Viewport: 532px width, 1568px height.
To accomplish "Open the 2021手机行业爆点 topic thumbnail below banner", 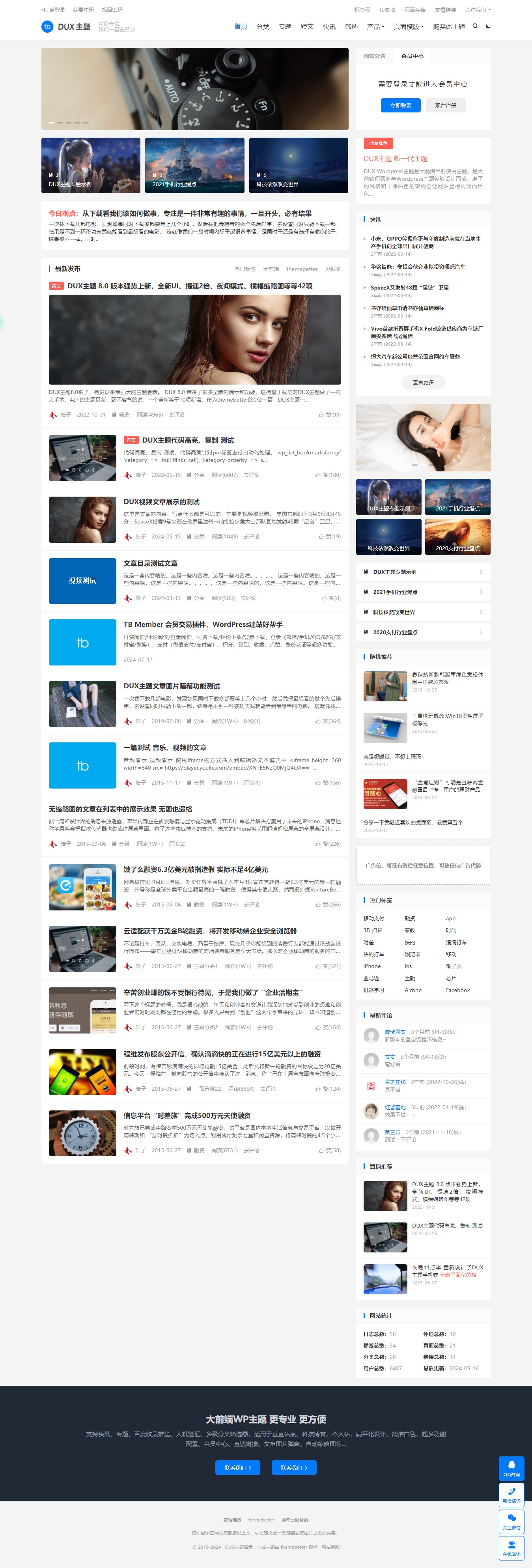I will click(194, 165).
